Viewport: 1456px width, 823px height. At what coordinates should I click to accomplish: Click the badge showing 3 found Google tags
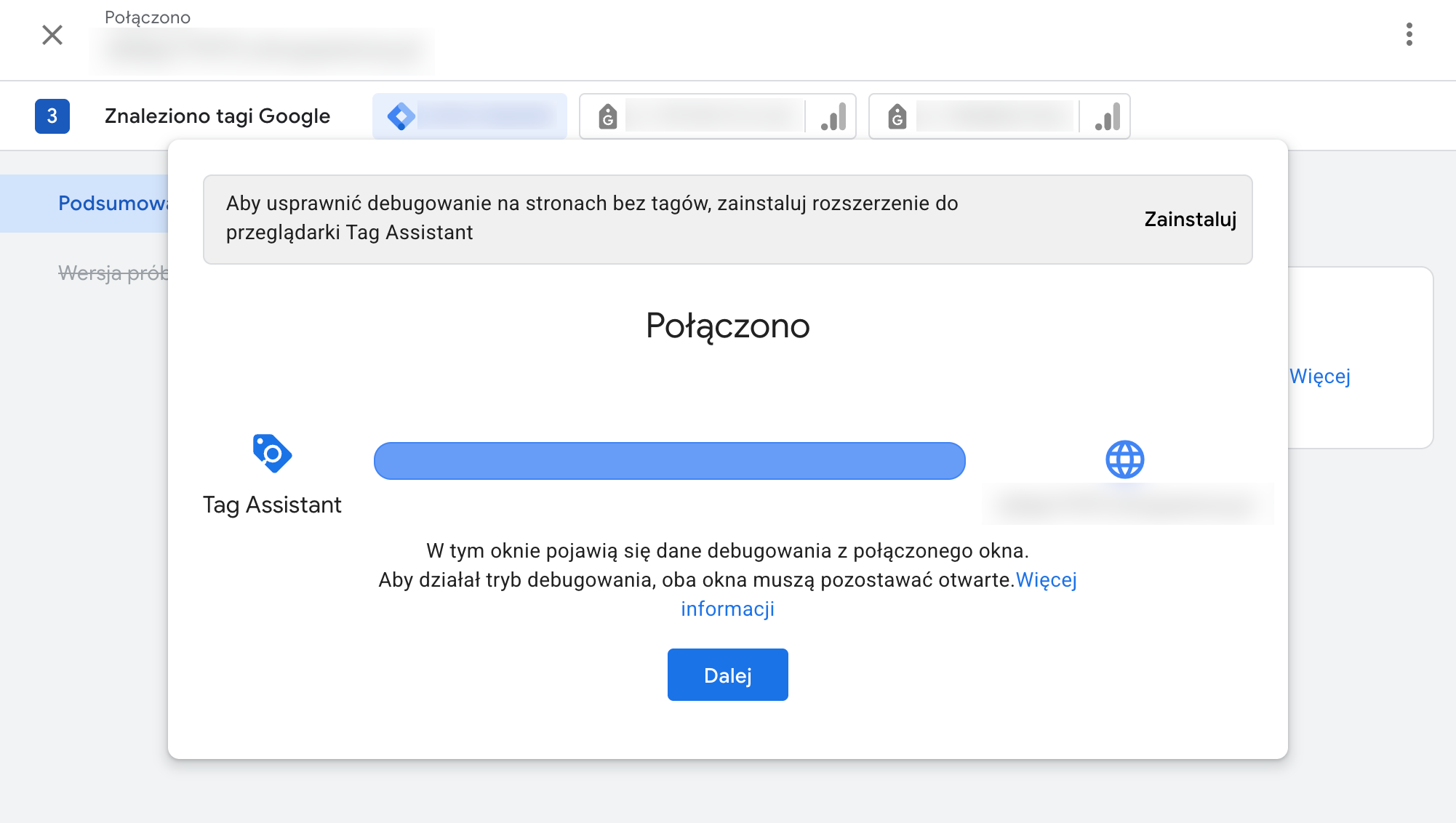(52, 116)
